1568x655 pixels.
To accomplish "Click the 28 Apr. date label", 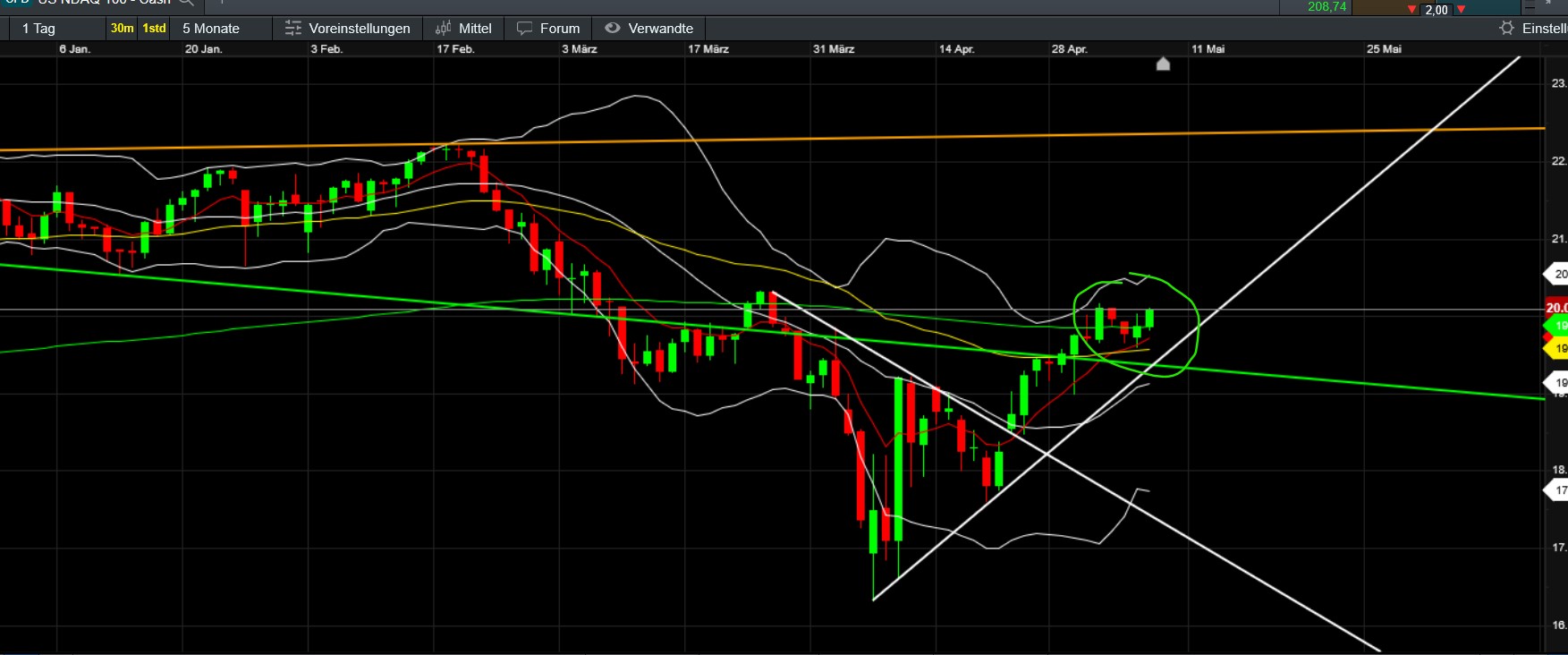I will [1070, 49].
